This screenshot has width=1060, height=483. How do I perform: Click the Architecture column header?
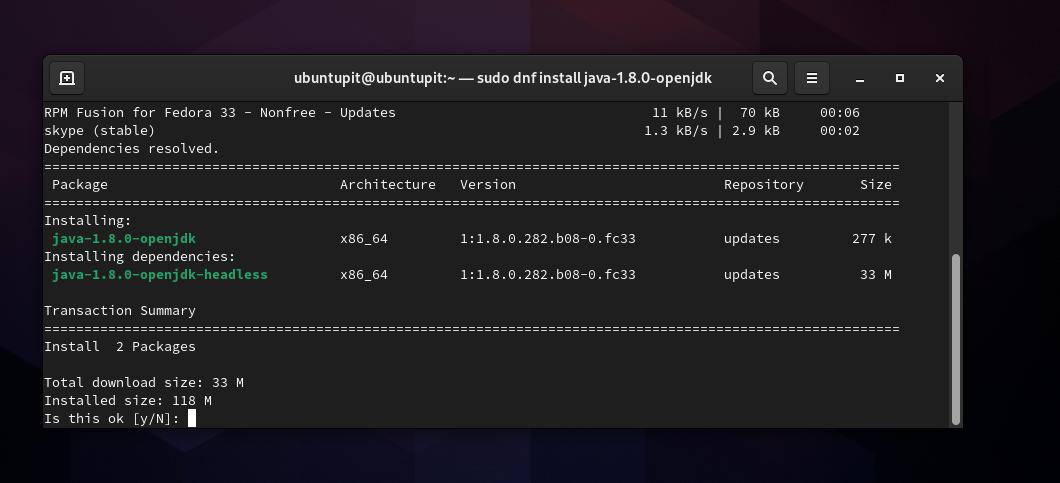pyautogui.click(x=388, y=185)
